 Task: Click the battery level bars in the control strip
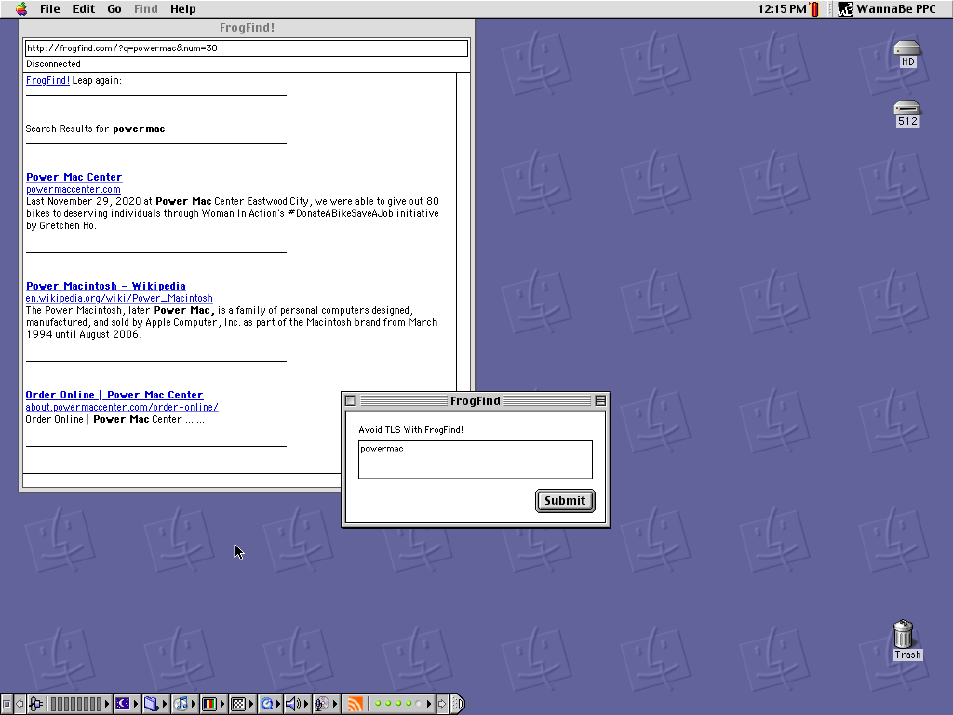75,704
